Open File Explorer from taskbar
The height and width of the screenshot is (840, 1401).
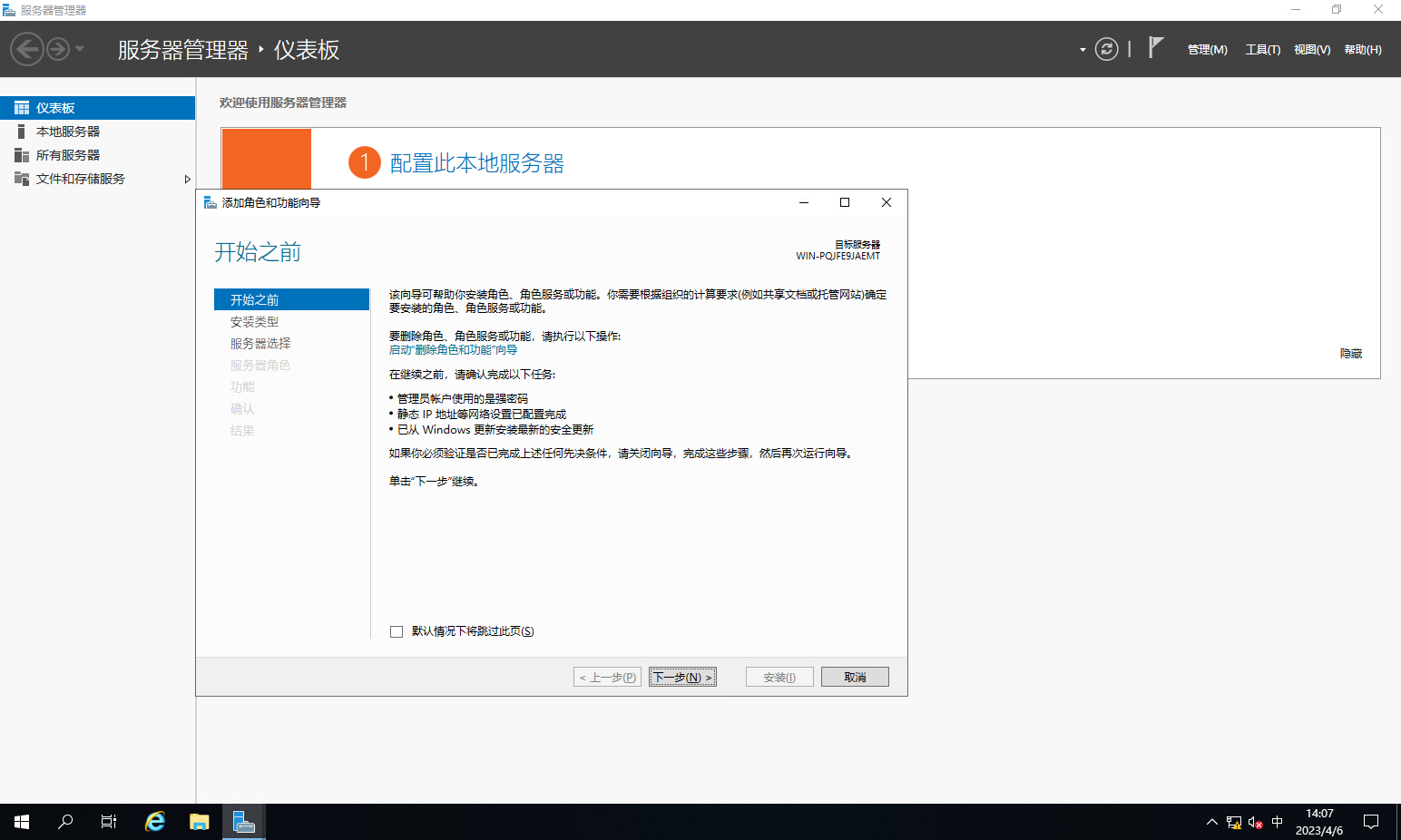[200, 822]
